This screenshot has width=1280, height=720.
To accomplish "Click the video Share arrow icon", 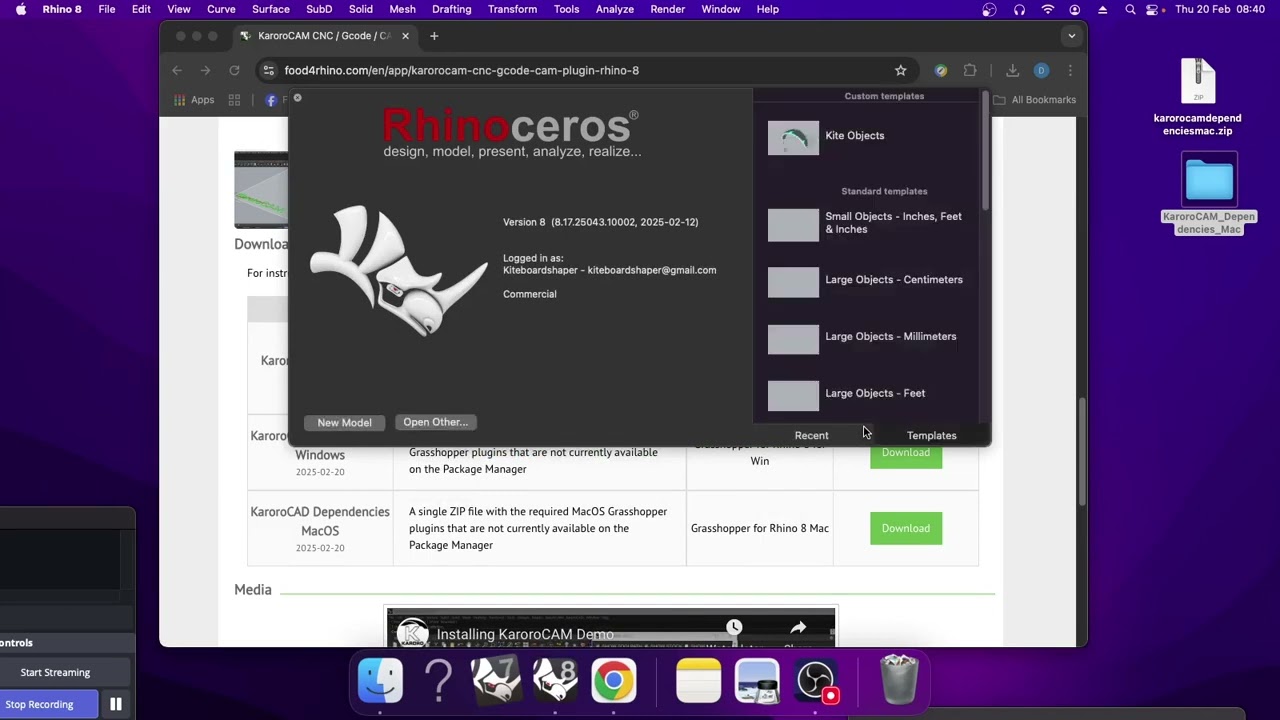I will [x=798, y=628].
